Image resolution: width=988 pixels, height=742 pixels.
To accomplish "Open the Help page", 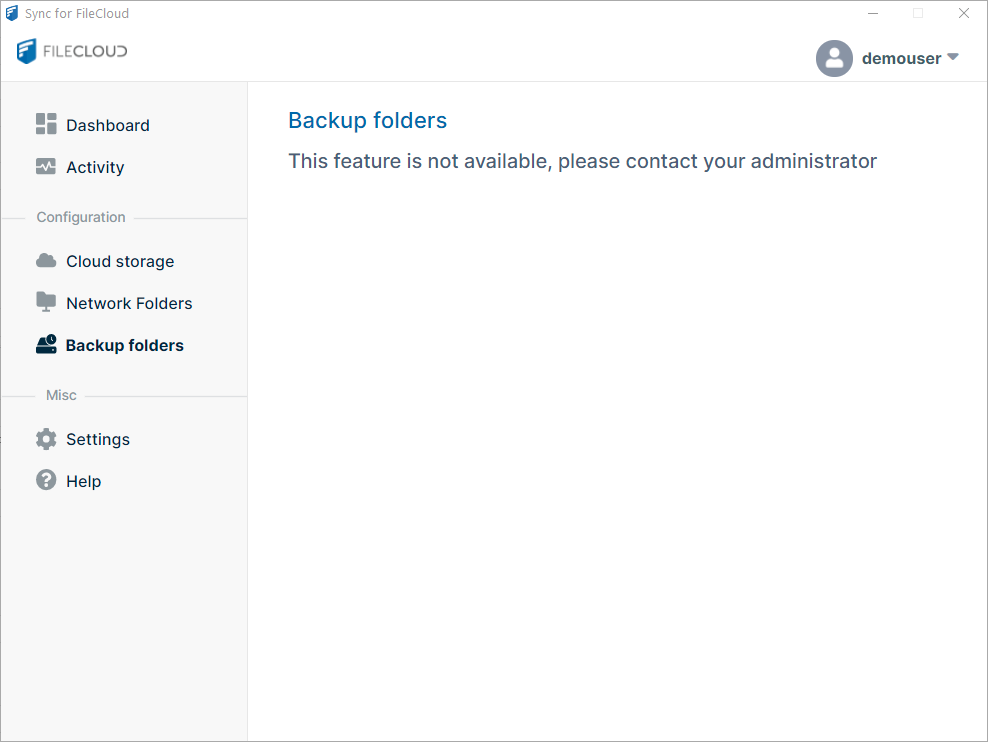I will pyautogui.click(x=83, y=480).
